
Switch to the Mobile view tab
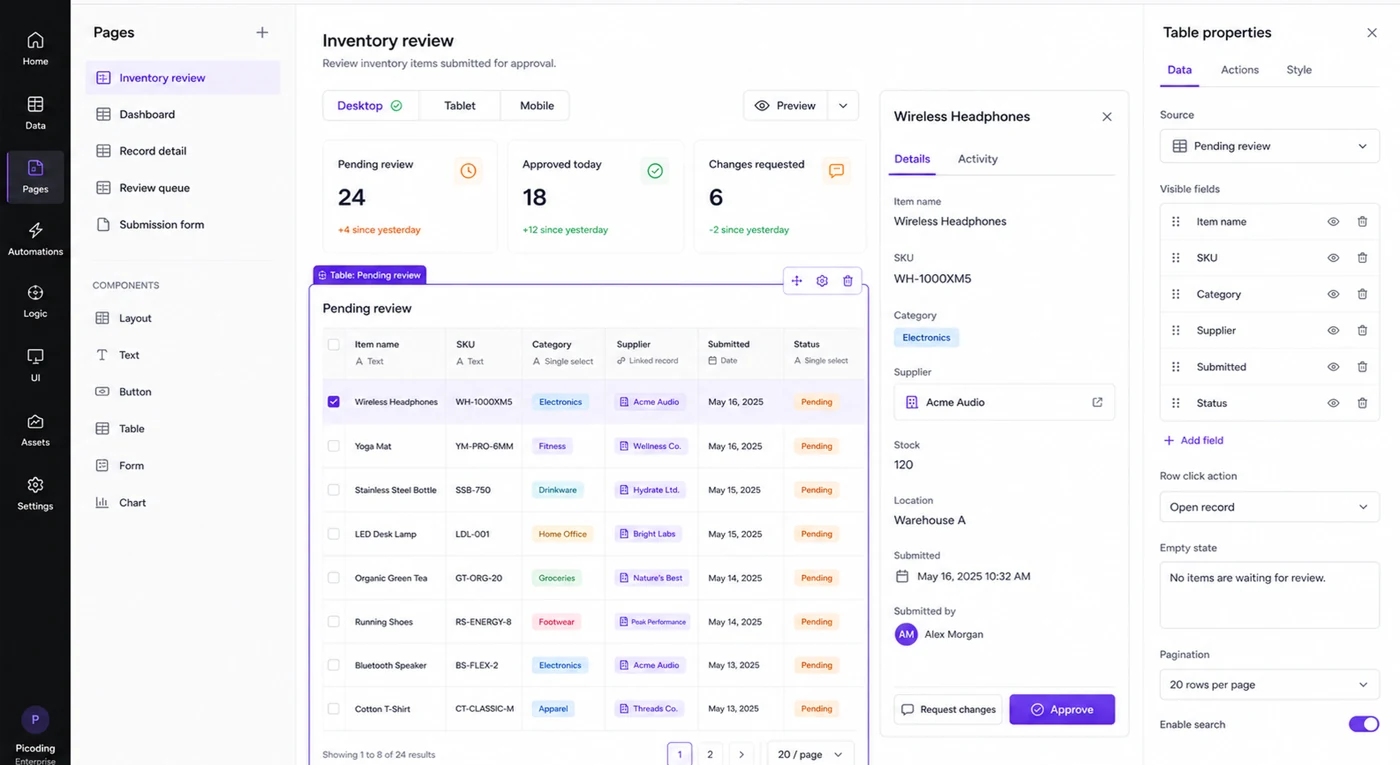(x=537, y=106)
